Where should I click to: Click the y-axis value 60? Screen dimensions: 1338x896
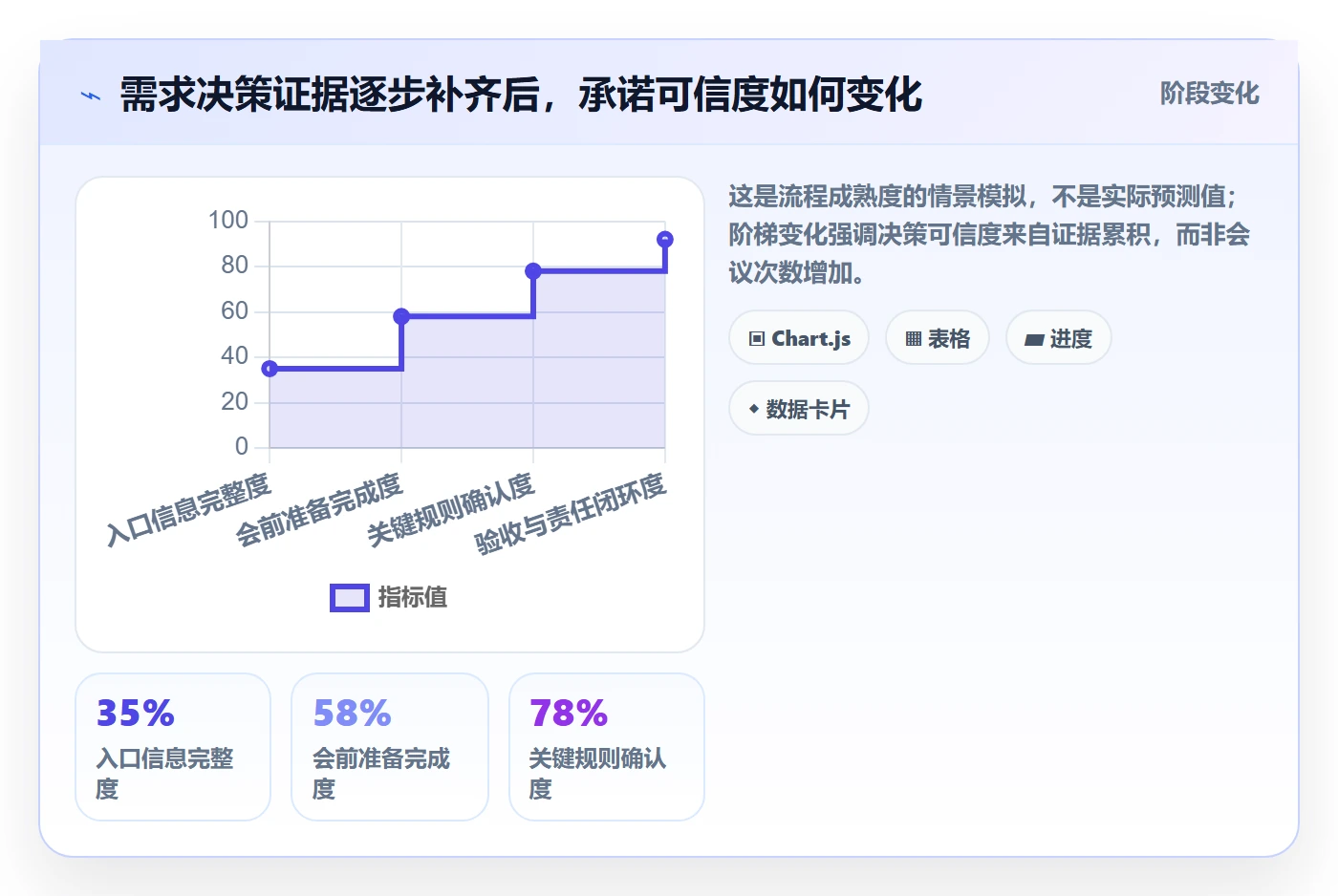(x=235, y=311)
